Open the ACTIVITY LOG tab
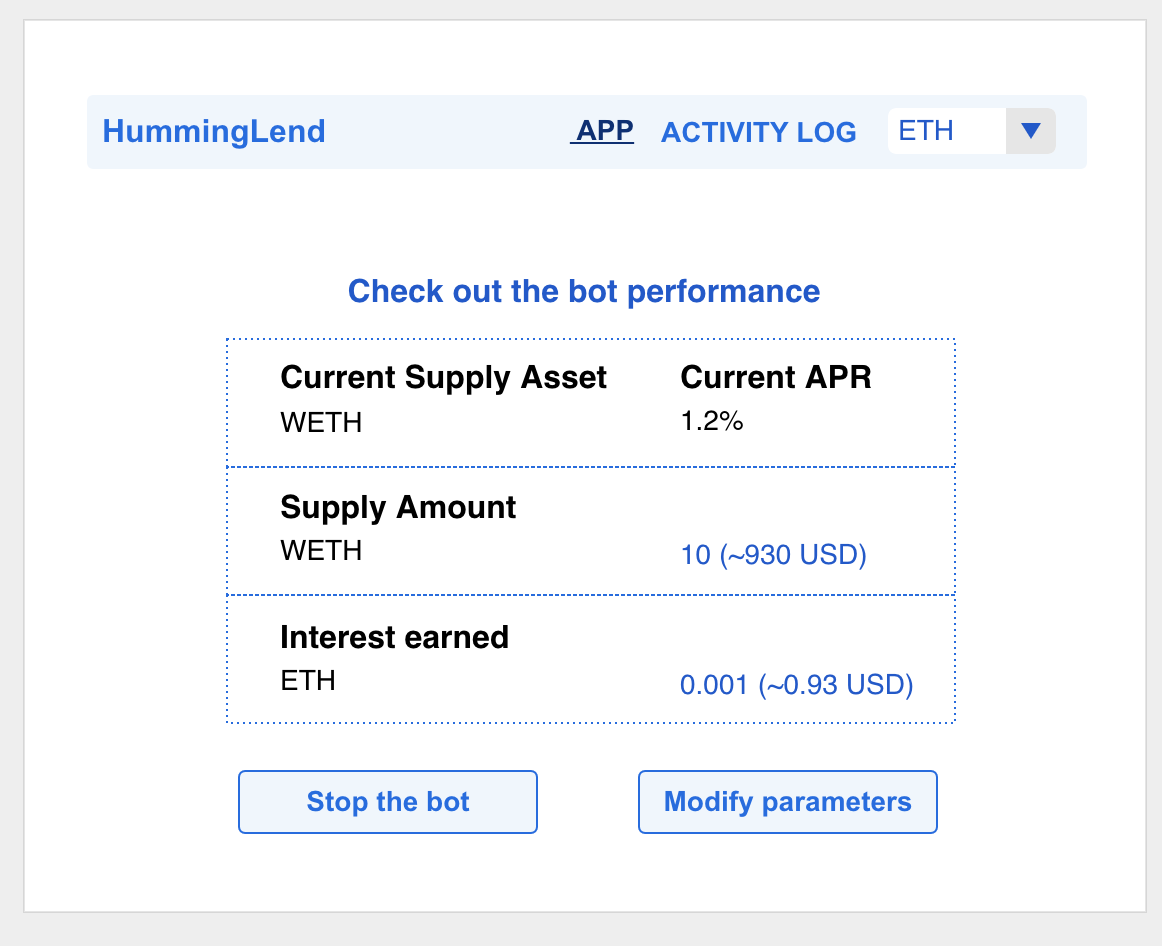This screenshot has height=946, width=1162. point(758,132)
